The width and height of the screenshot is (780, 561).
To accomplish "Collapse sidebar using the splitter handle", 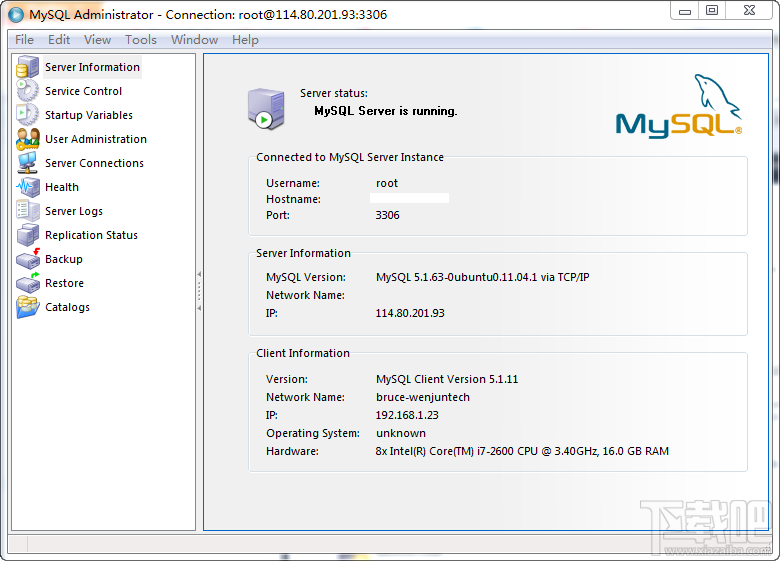I will pyautogui.click(x=199, y=291).
